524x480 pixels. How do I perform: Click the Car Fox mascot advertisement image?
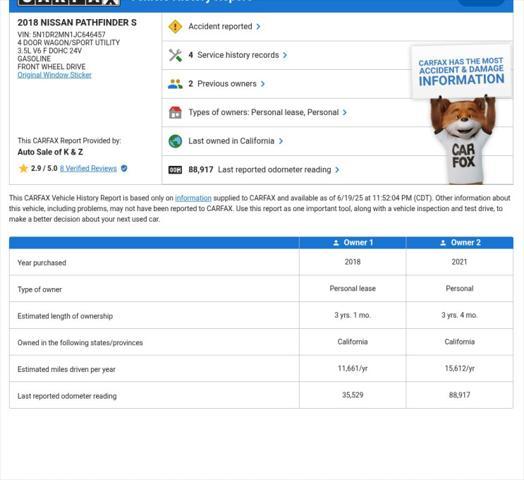(463, 140)
